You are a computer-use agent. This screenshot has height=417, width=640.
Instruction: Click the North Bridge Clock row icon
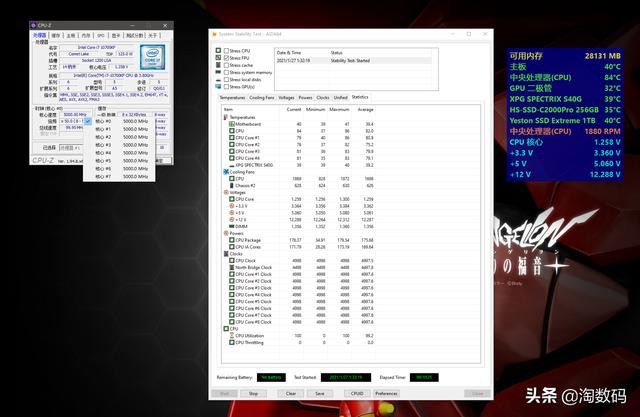(x=232, y=267)
